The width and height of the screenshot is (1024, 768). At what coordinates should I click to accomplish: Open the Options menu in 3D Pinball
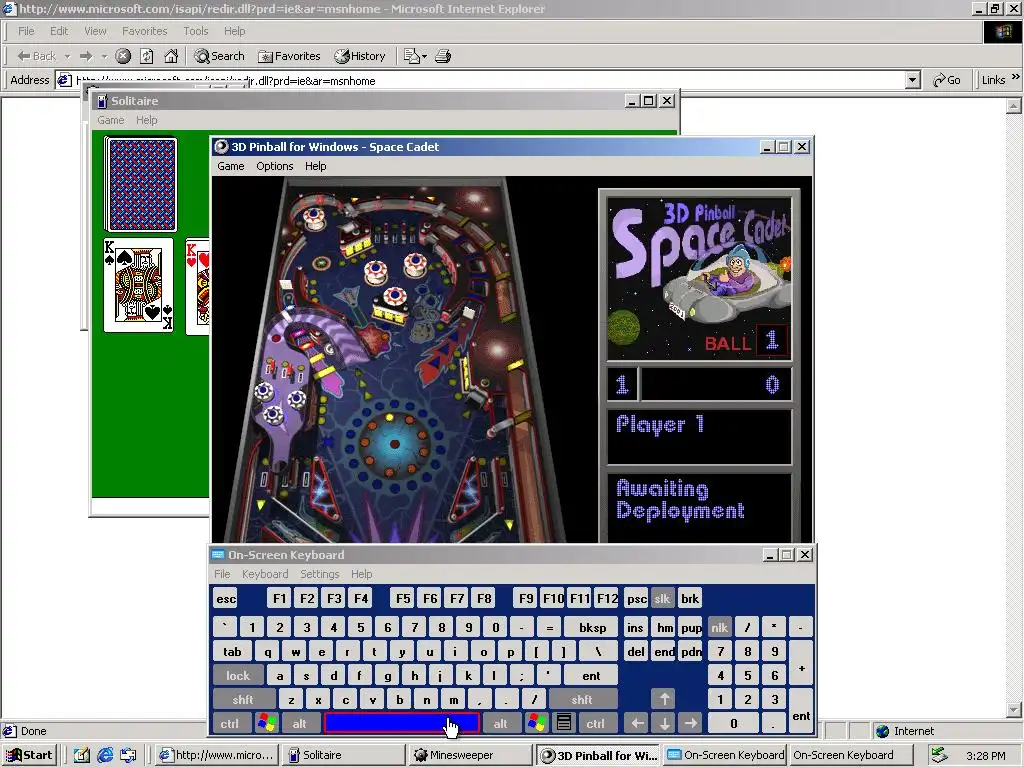click(x=274, y=166)
